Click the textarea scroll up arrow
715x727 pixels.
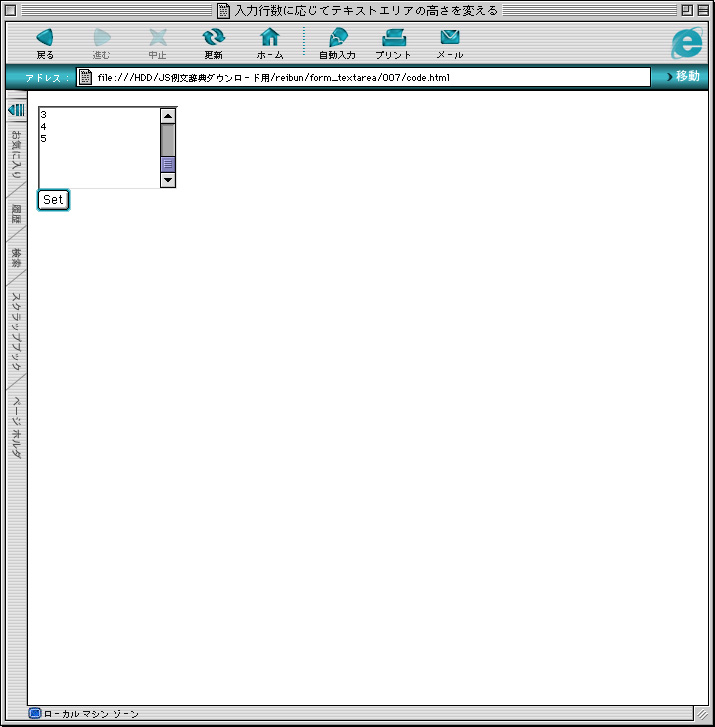click(x=168, y=115)
